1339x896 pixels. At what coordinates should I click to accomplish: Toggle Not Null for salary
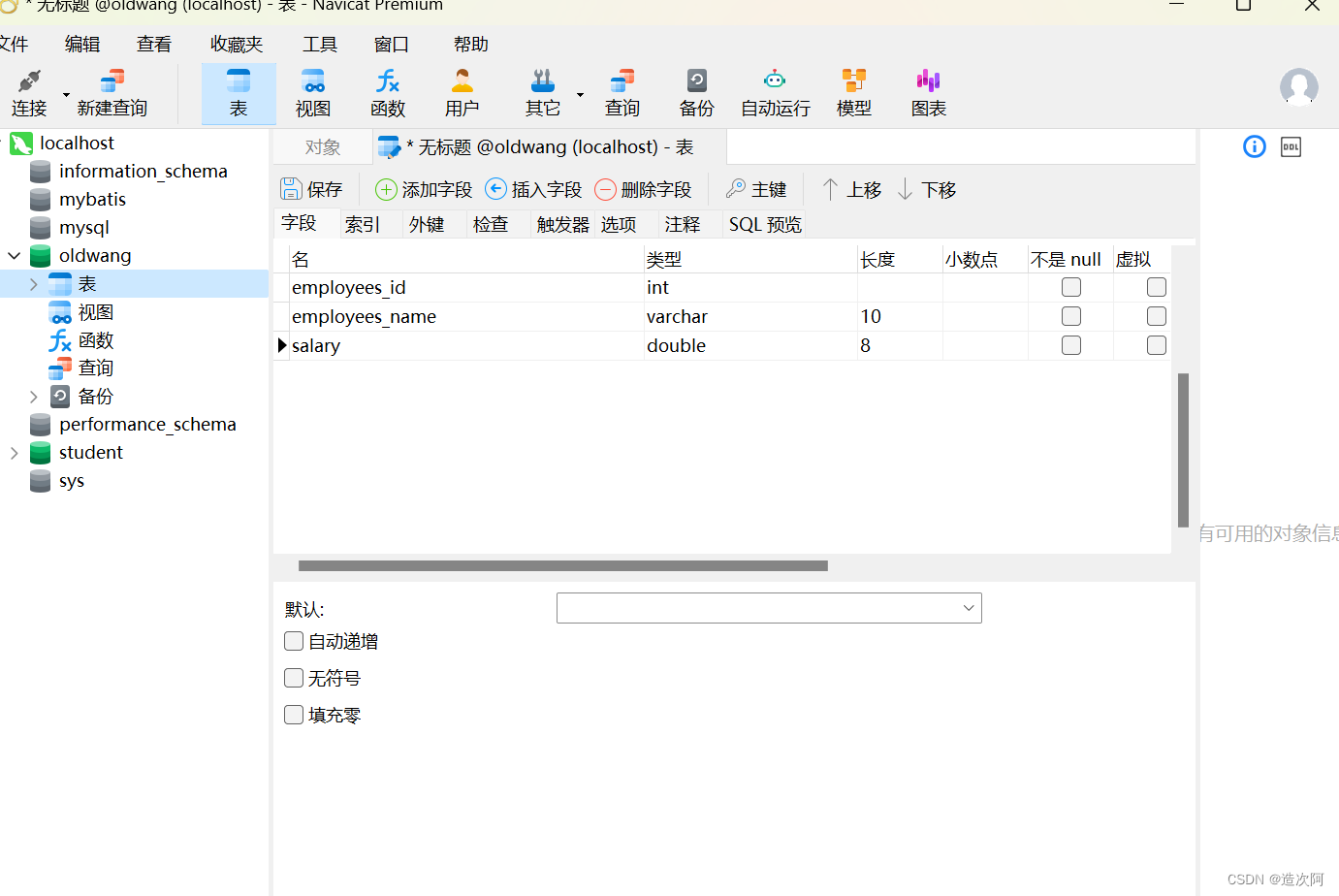pyautogui.click(x=1071, y=345)
